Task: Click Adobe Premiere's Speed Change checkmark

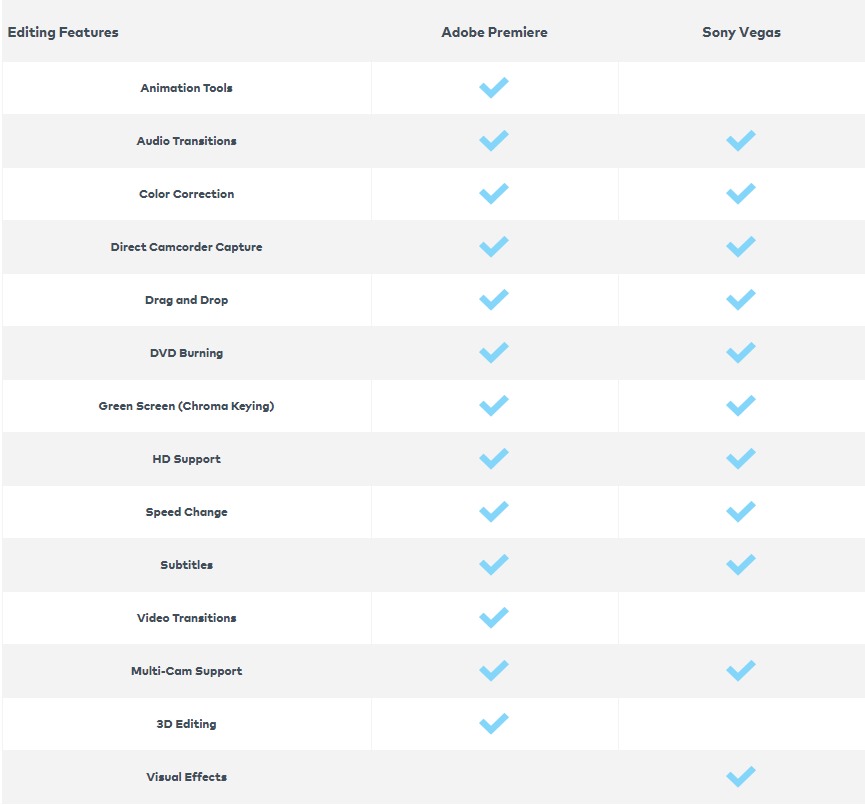Action: click(494, 511)
